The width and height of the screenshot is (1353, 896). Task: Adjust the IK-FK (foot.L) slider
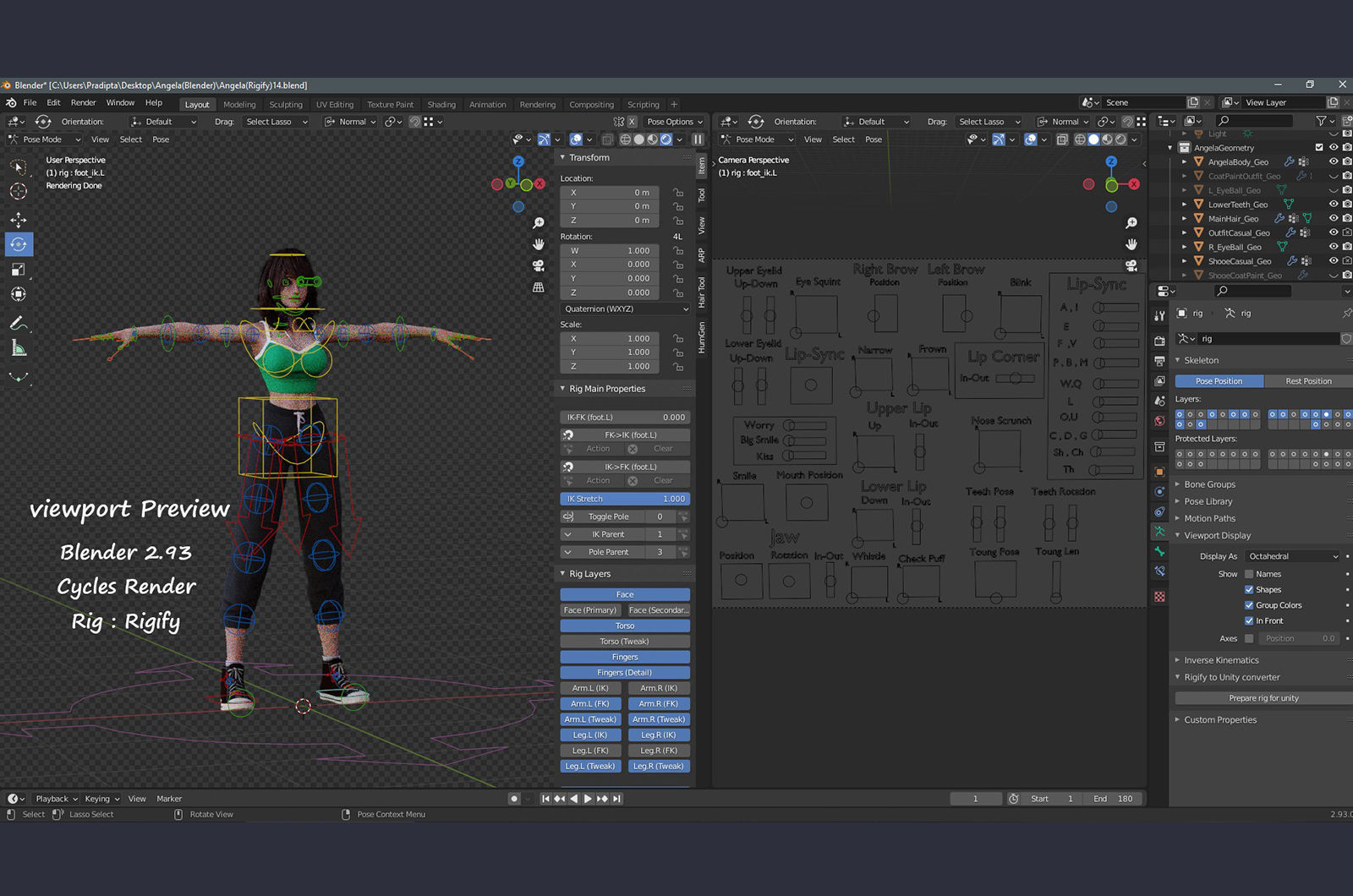(625, 418)
